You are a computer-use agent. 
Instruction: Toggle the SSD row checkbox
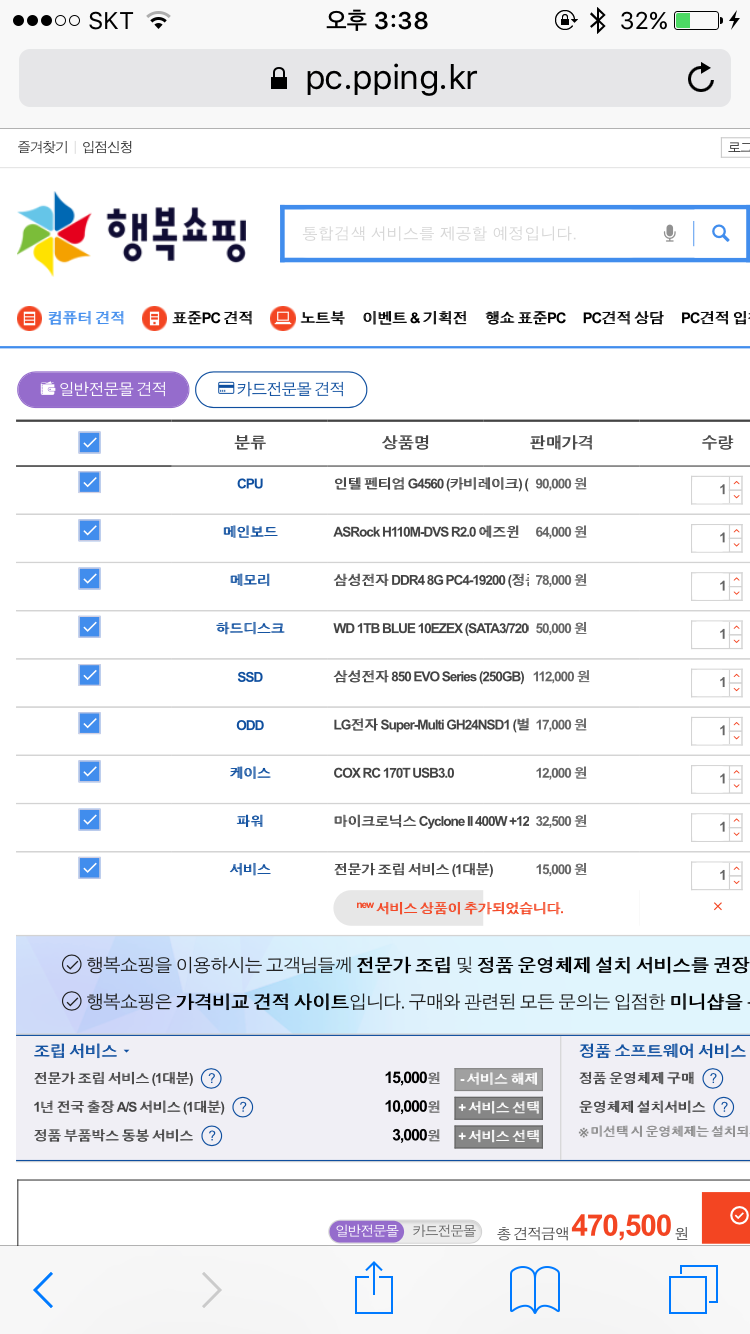(x=89, y=675)
